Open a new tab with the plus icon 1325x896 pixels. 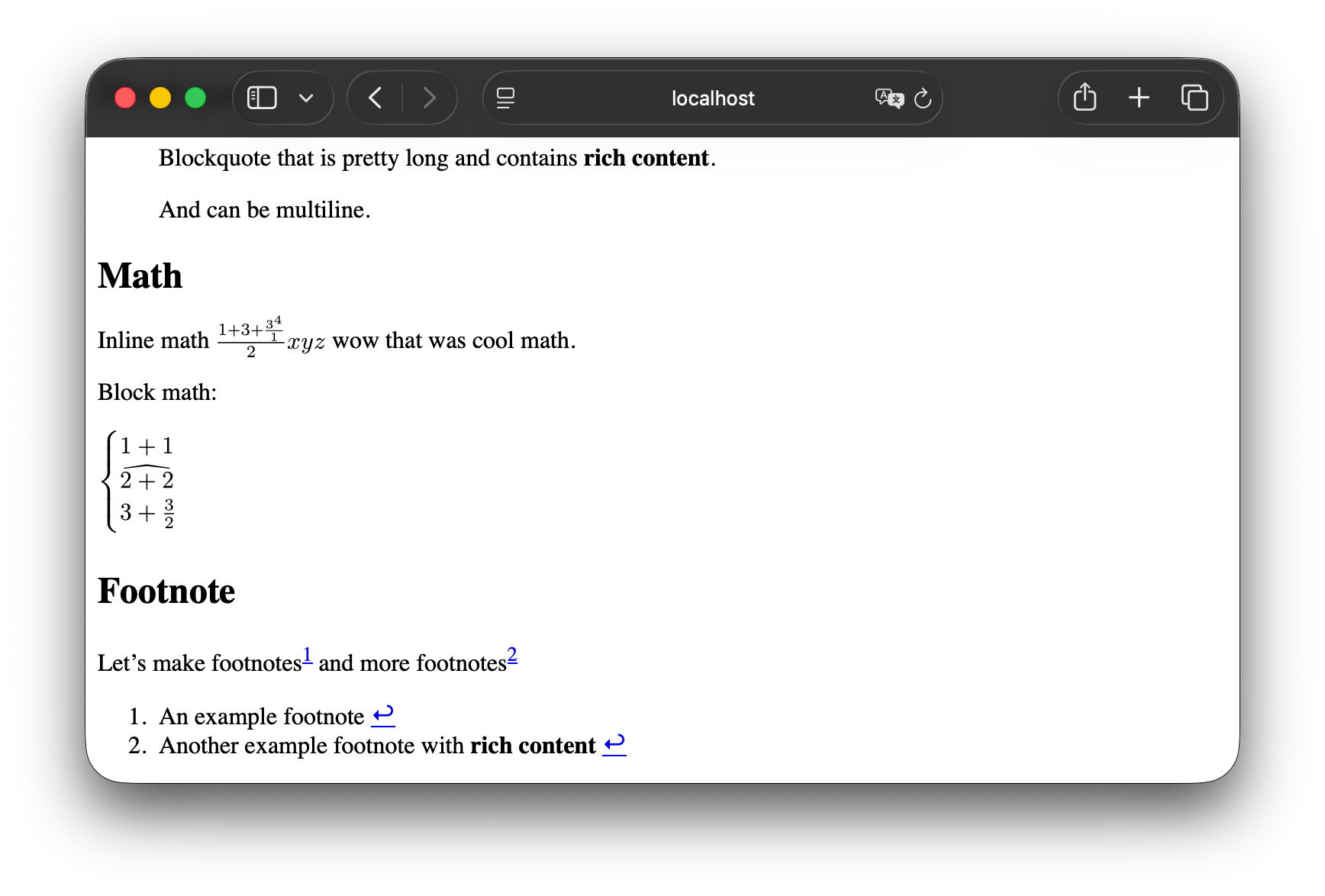click(1138, 98)
